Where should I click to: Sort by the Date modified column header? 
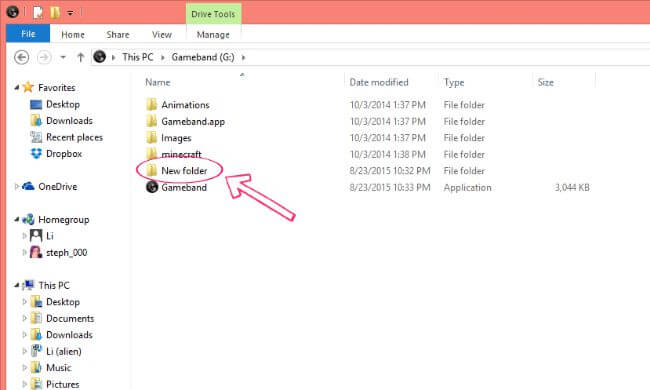379,82
